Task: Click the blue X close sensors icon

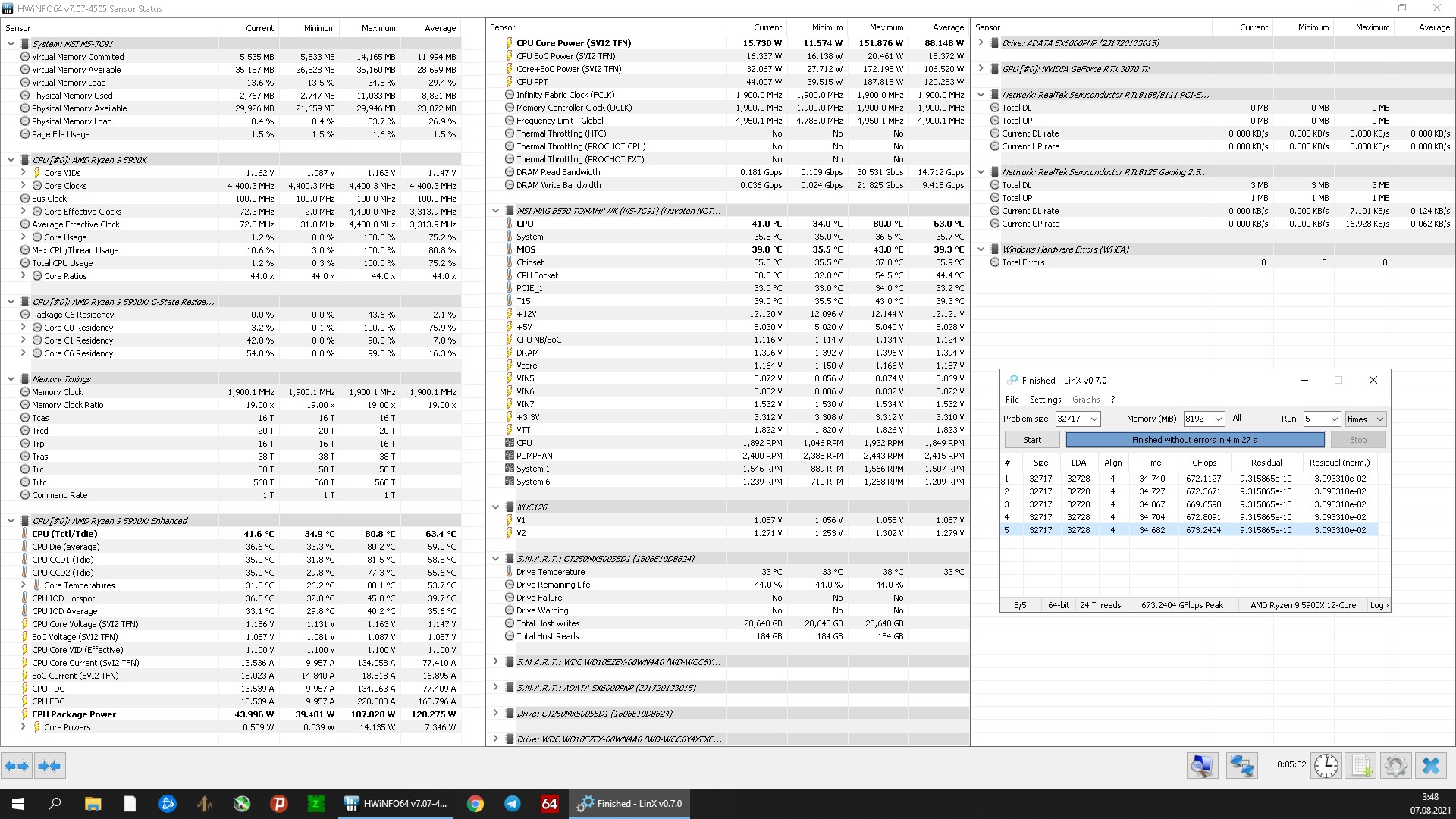Action: coord(1430,766)
